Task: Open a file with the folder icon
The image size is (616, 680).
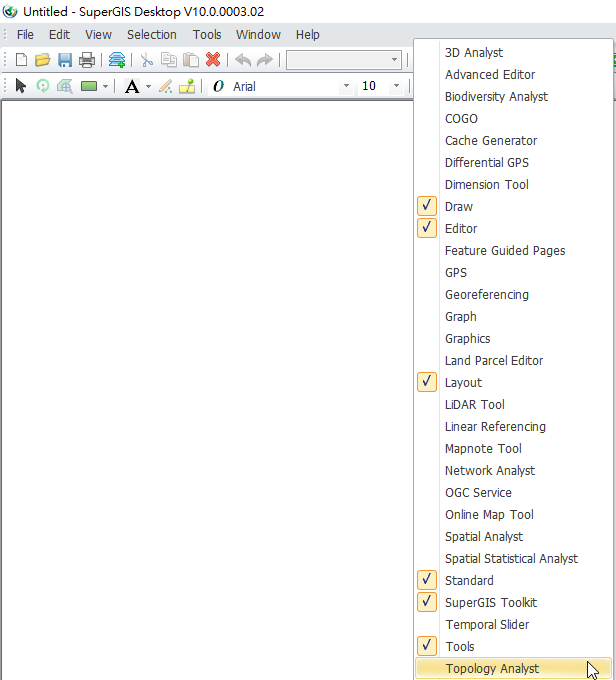Action: (x=43, y=60)
